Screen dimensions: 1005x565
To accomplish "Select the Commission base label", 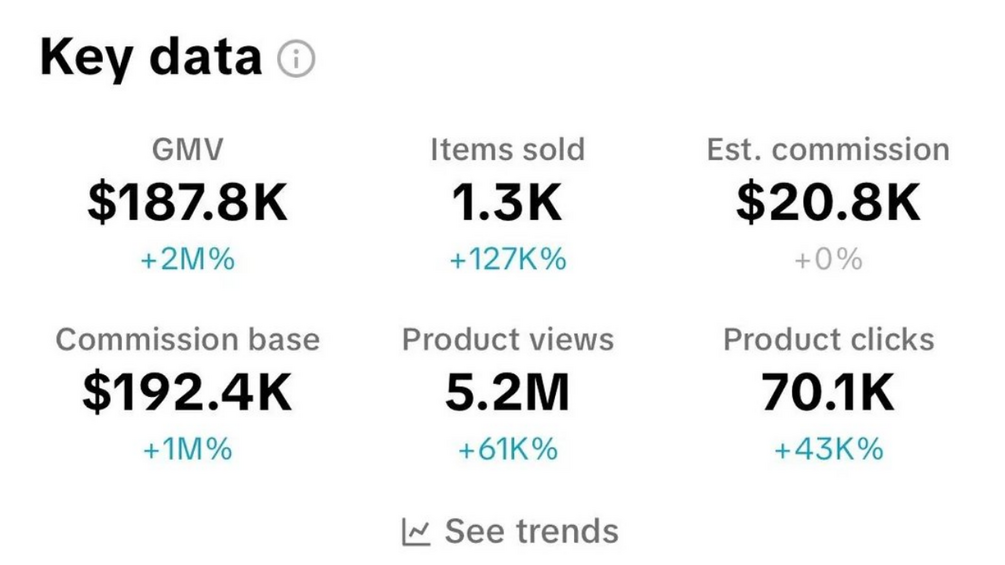I will [187, 339].
